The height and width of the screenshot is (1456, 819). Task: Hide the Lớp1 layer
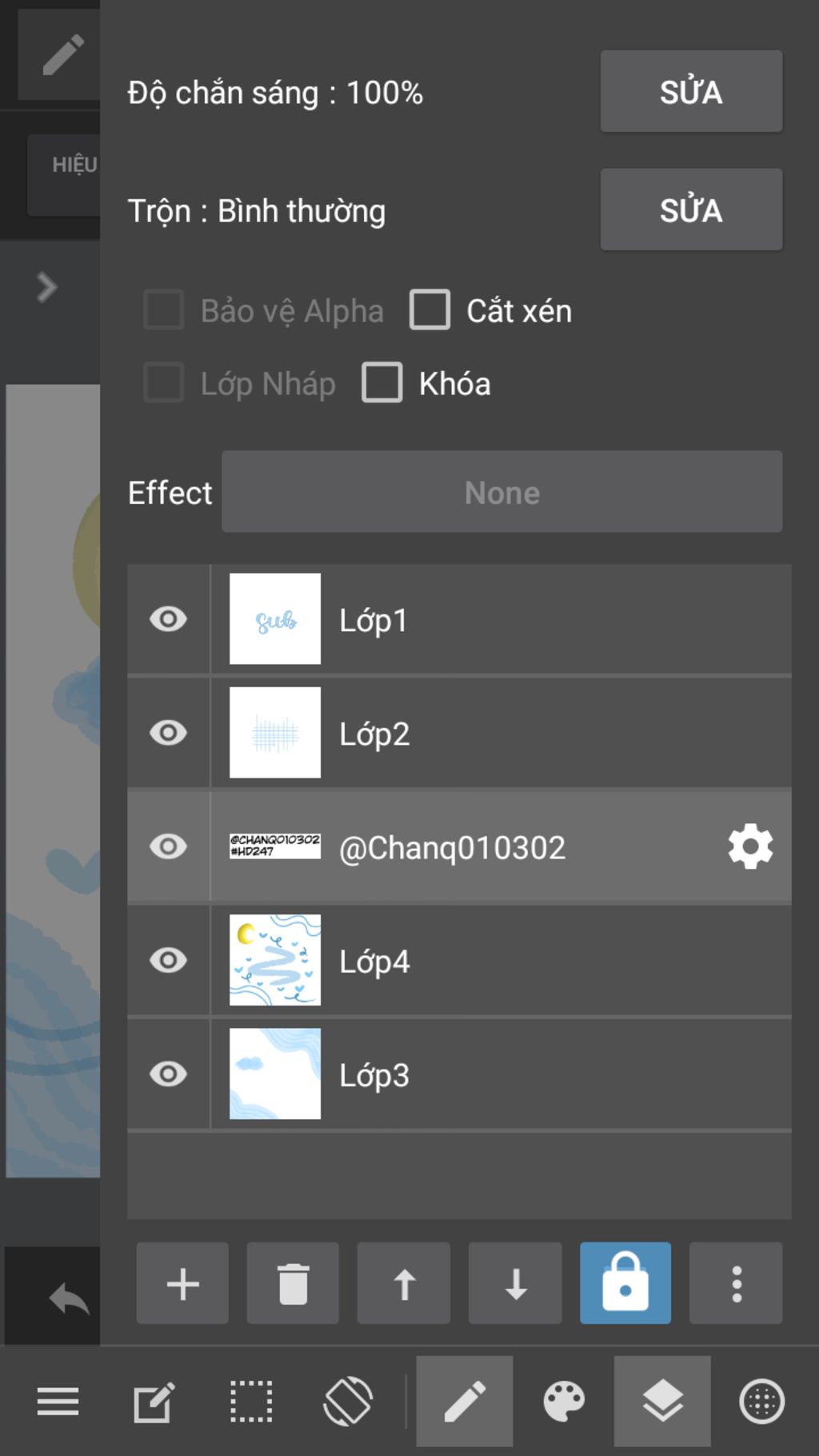click(x=168, y=619)
